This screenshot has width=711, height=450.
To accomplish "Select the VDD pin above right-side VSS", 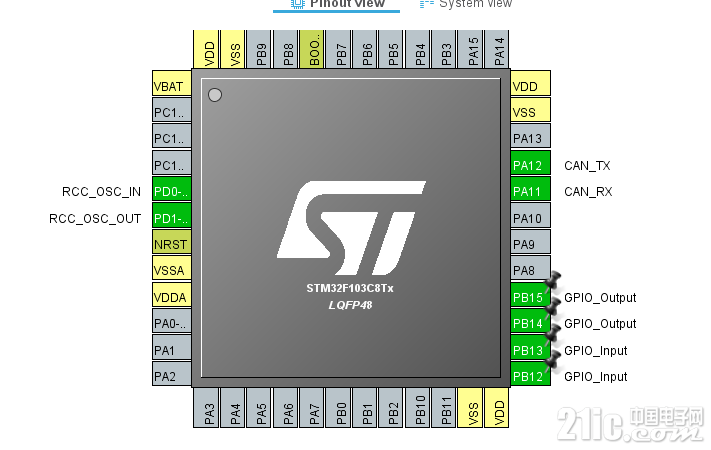I will click(x=531, y=83).
